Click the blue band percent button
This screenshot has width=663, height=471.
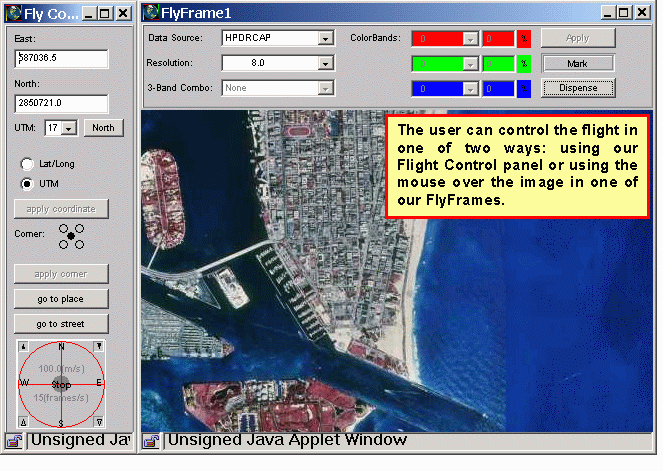524,88
